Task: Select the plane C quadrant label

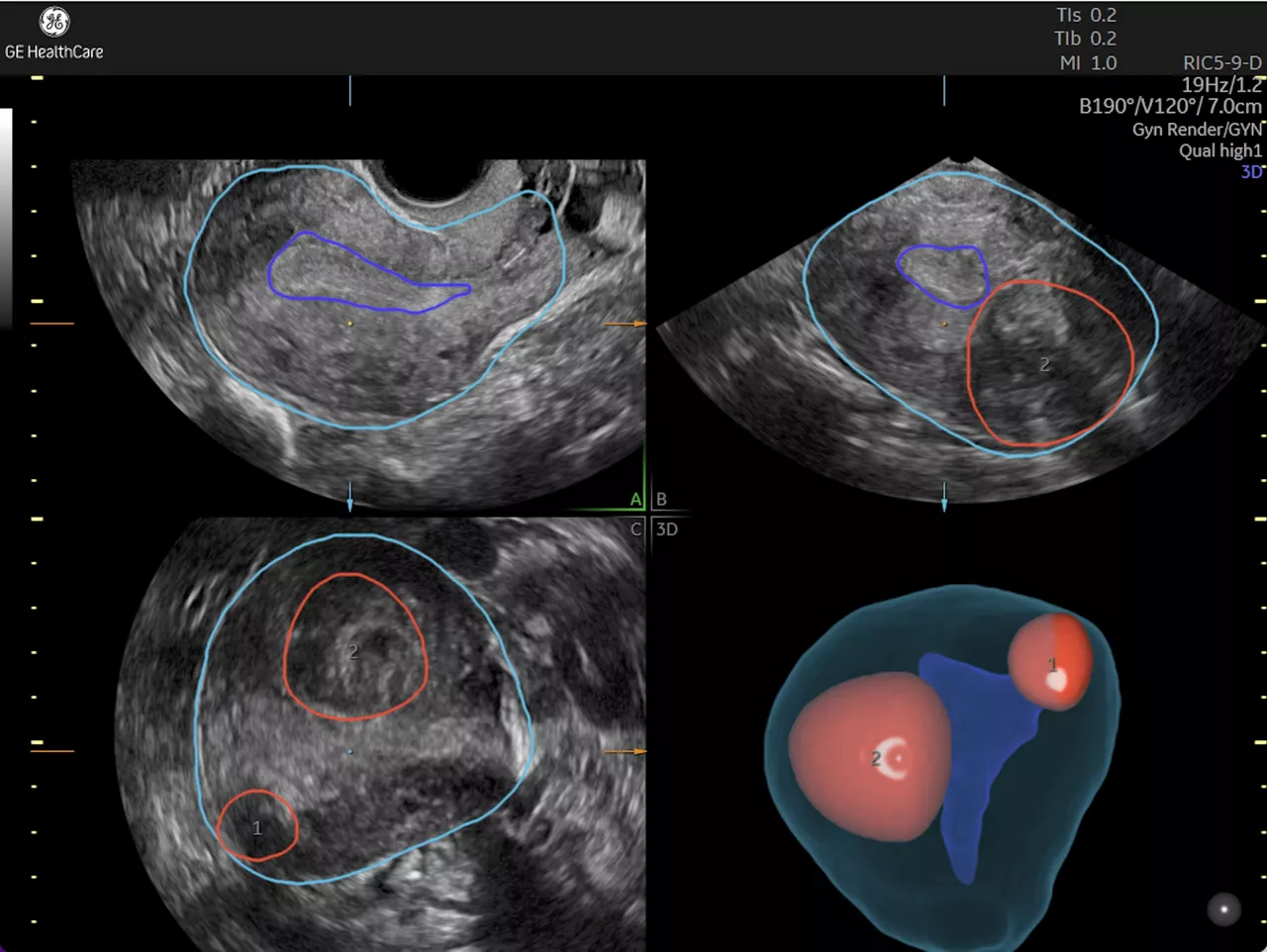Action: [636, 528]
